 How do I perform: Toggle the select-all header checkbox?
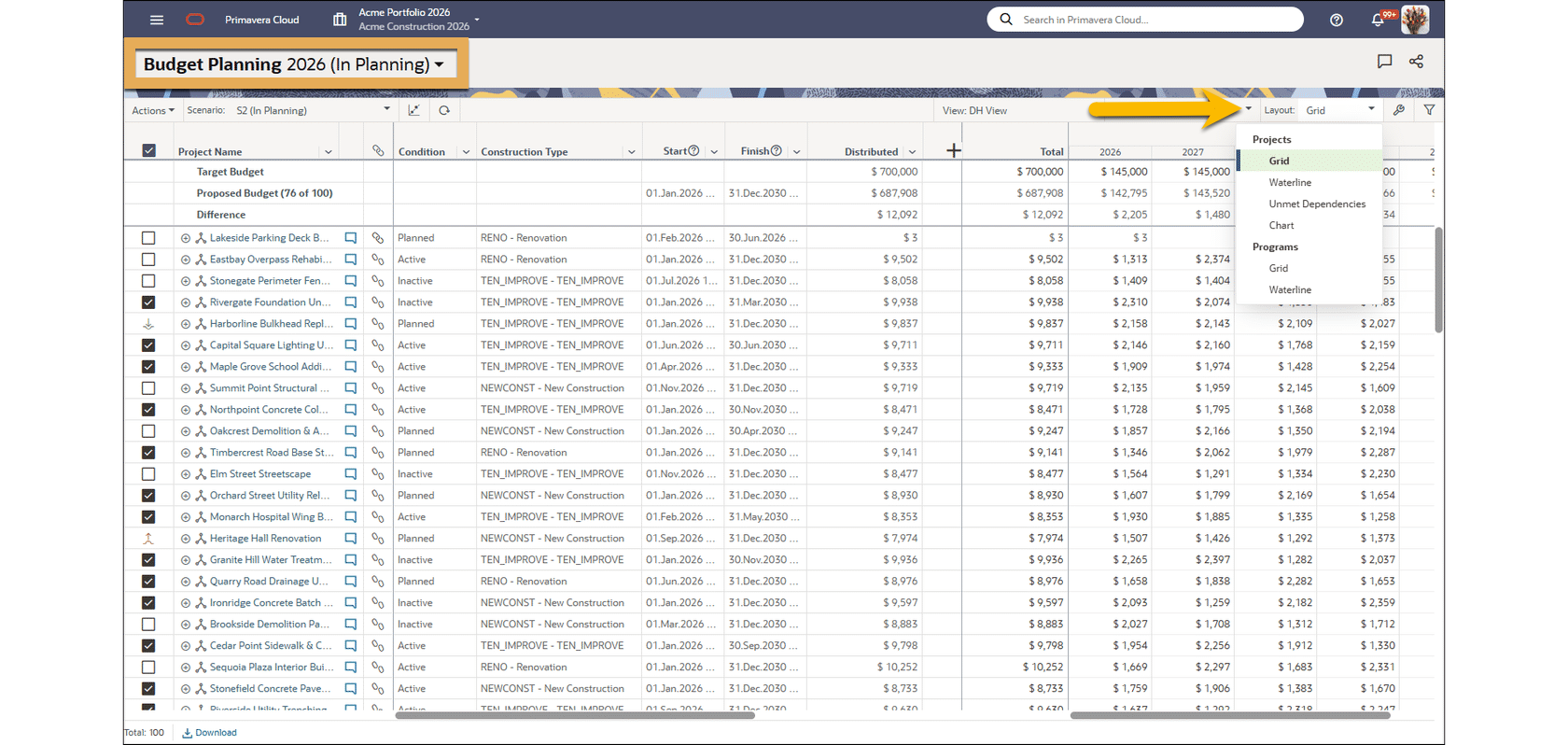pyautogui.click(x=148, y=150)
